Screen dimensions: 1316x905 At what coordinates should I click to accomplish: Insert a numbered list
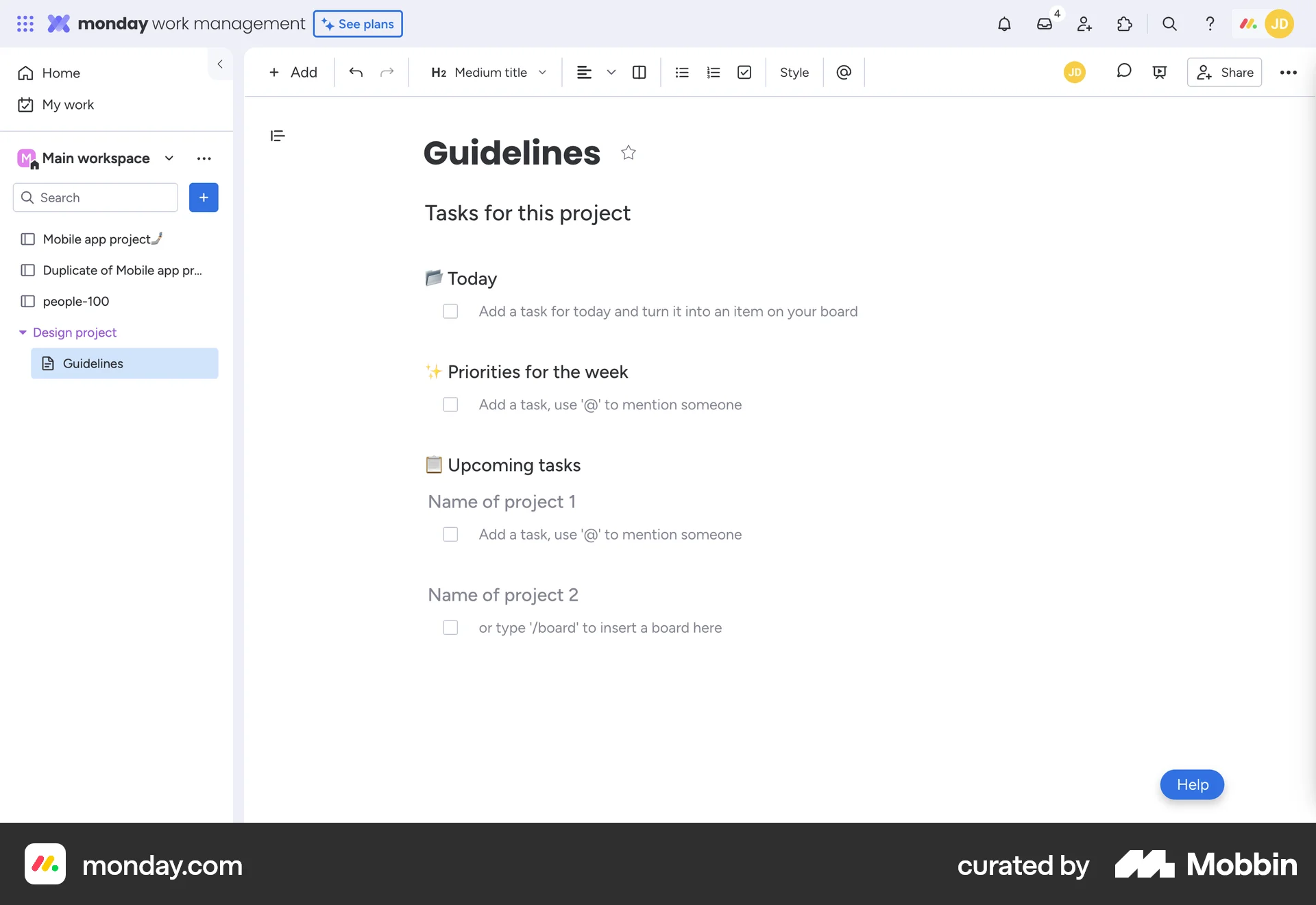click(x=713, y=72)
